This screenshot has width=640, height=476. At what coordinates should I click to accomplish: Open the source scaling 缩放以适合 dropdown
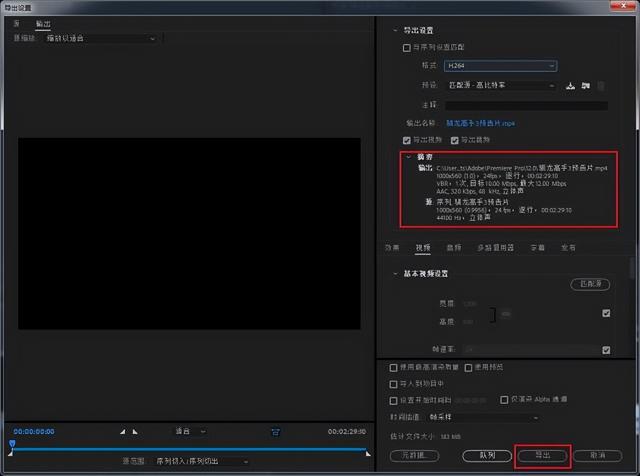click(101, 38)
